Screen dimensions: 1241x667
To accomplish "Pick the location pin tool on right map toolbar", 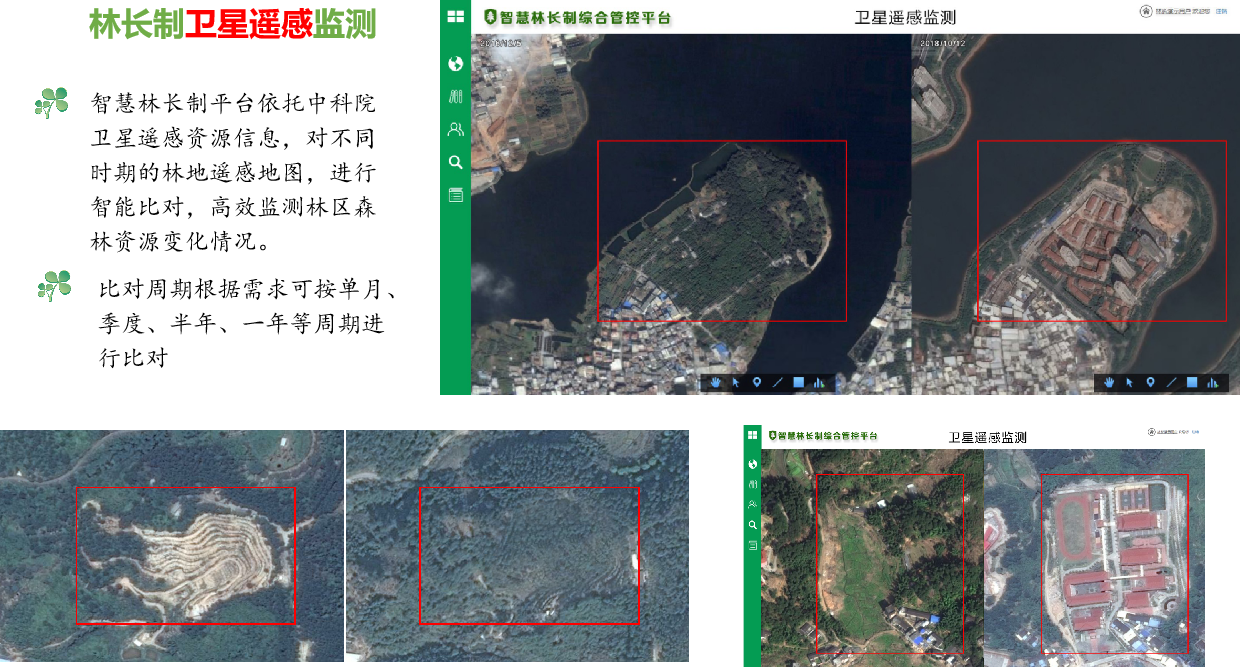I will coord(1150,382).
